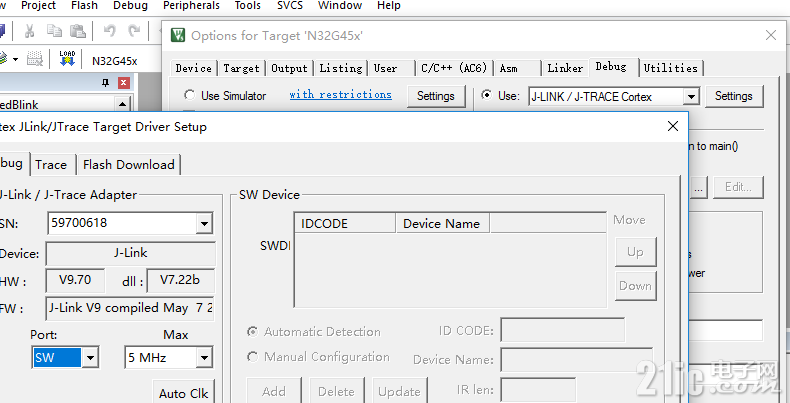This screenshot has width=790, height=403.
Task: Open the Tools menu
Action: (247, 6)
